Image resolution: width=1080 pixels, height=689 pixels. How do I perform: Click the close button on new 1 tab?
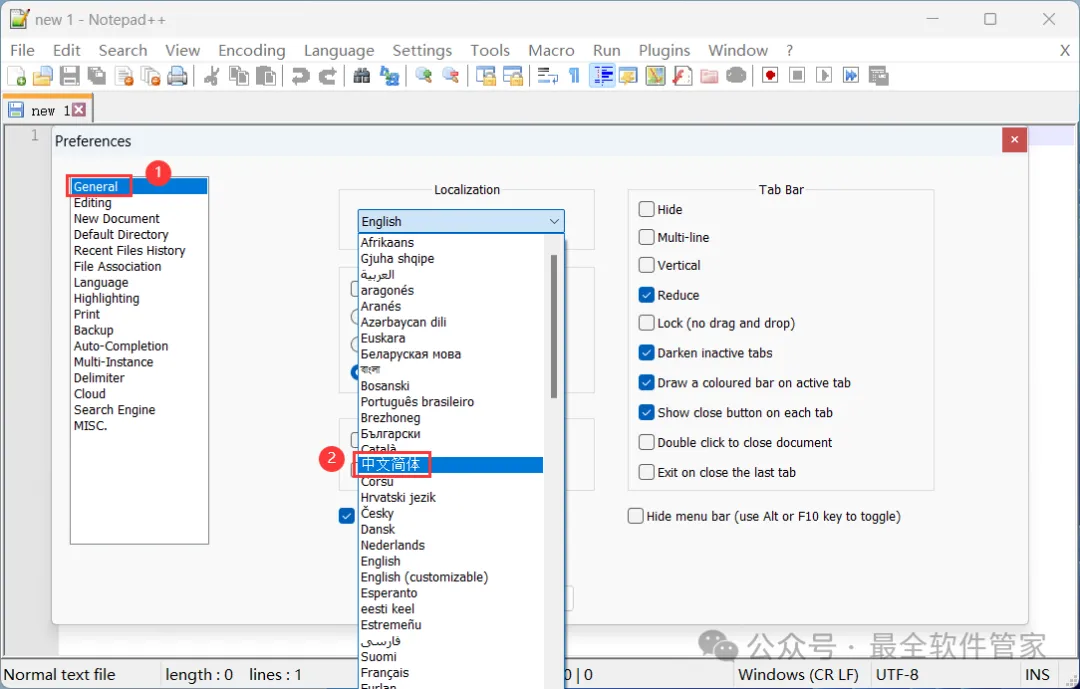(x=79, y=110)
